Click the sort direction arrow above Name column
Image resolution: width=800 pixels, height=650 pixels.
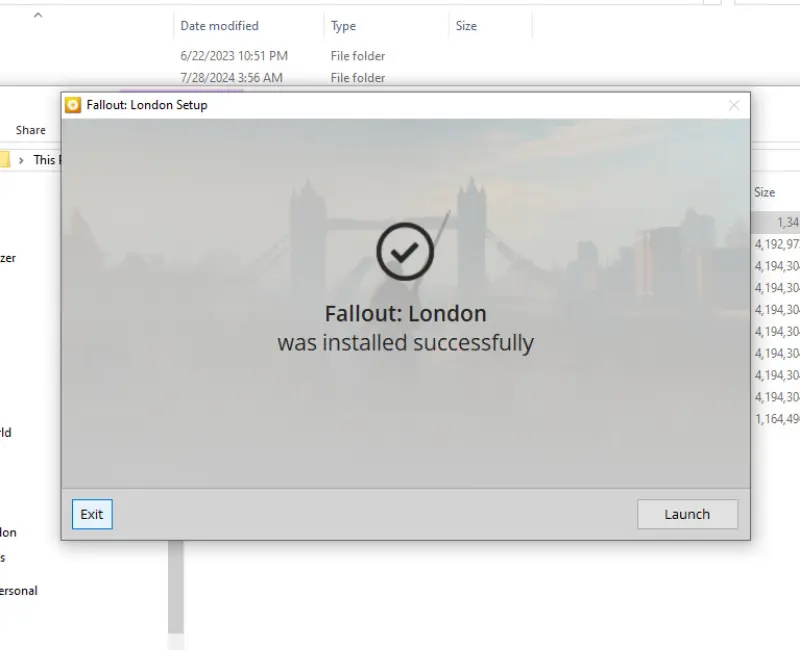(x=38, y=15)
